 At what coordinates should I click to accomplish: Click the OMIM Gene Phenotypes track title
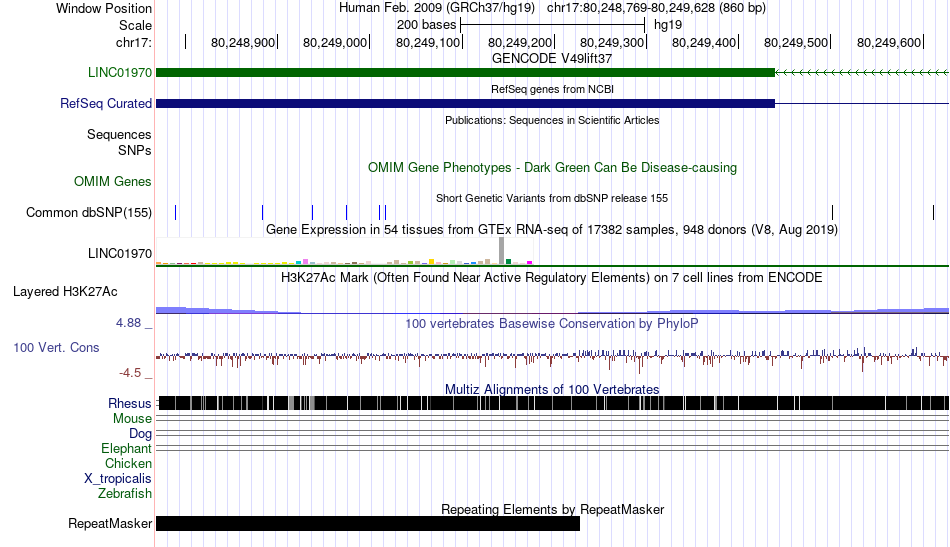[553, 168]
